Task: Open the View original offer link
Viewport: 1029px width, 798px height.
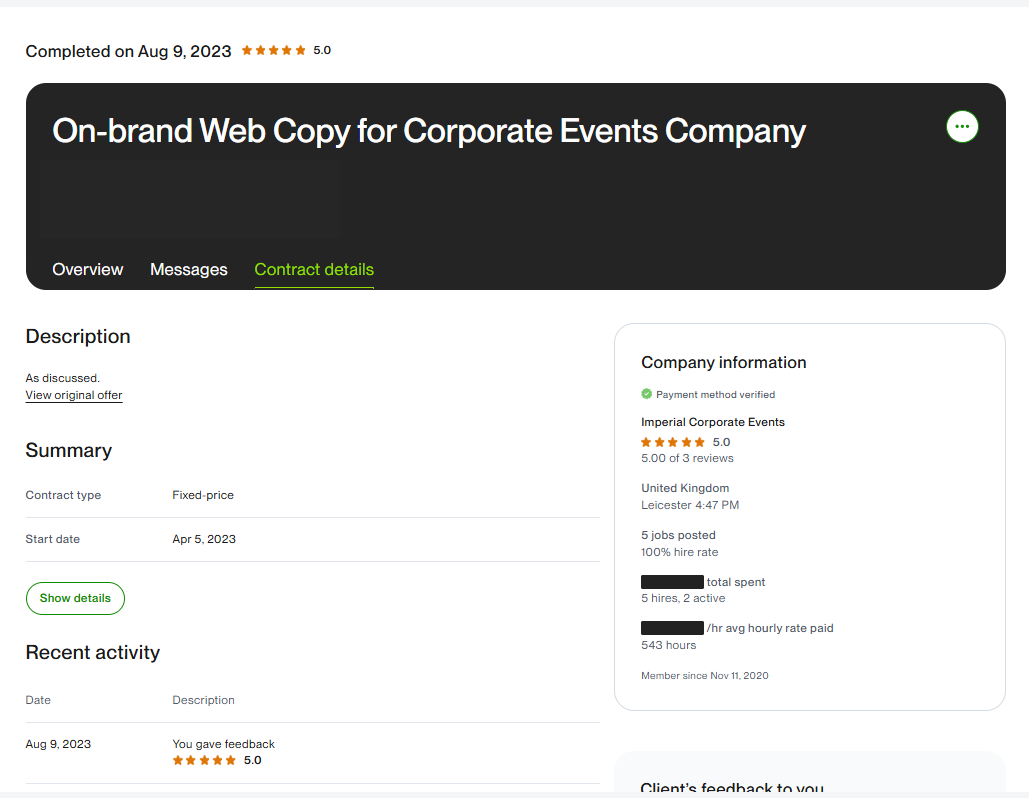Action: (74, 395)
